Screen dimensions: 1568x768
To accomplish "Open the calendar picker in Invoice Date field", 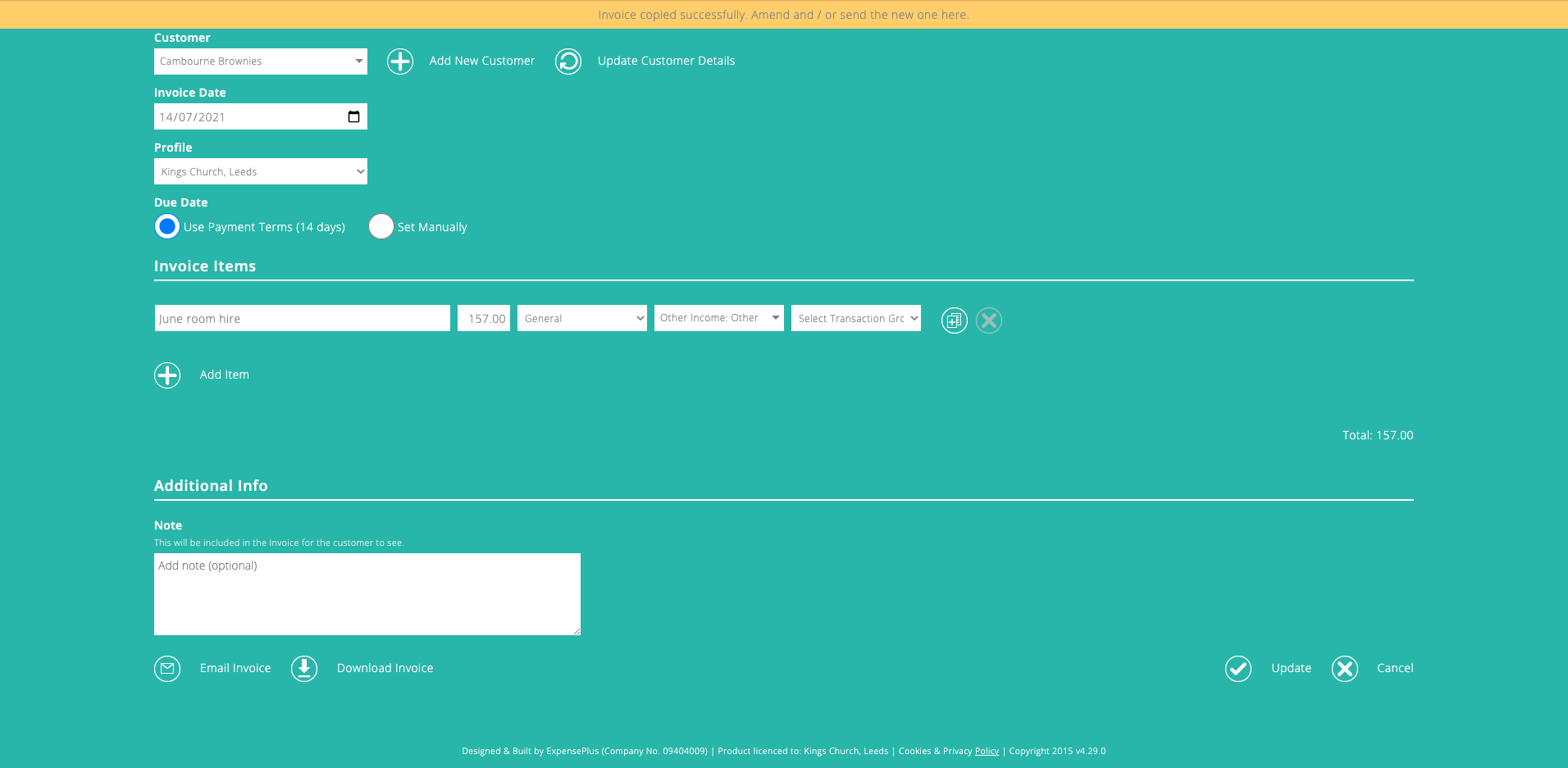I will tap(353, 116).
